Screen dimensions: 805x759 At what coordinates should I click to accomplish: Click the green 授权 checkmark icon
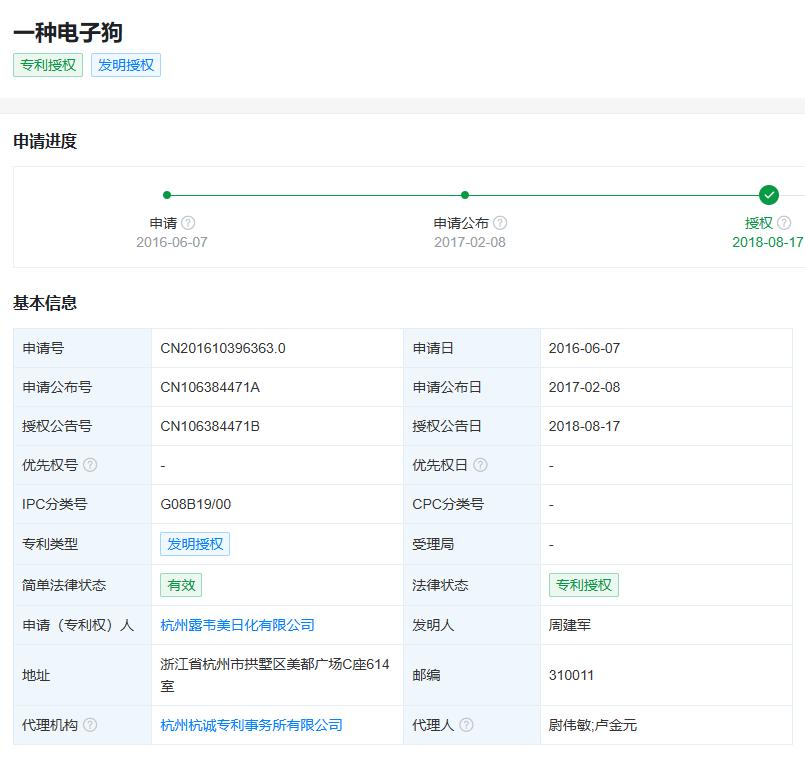point(768,195)
